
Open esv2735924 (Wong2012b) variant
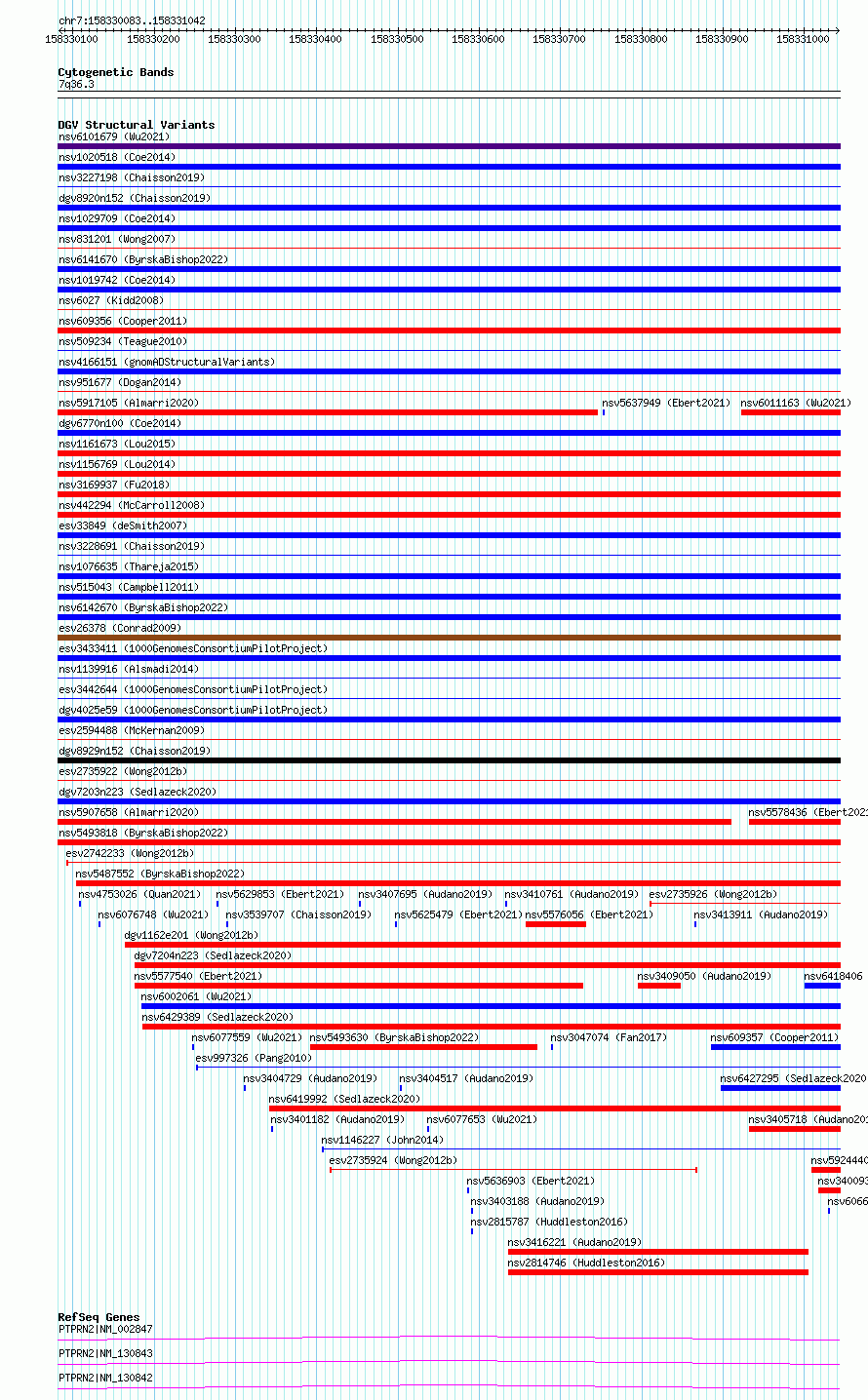click(x=393, y=1160)
